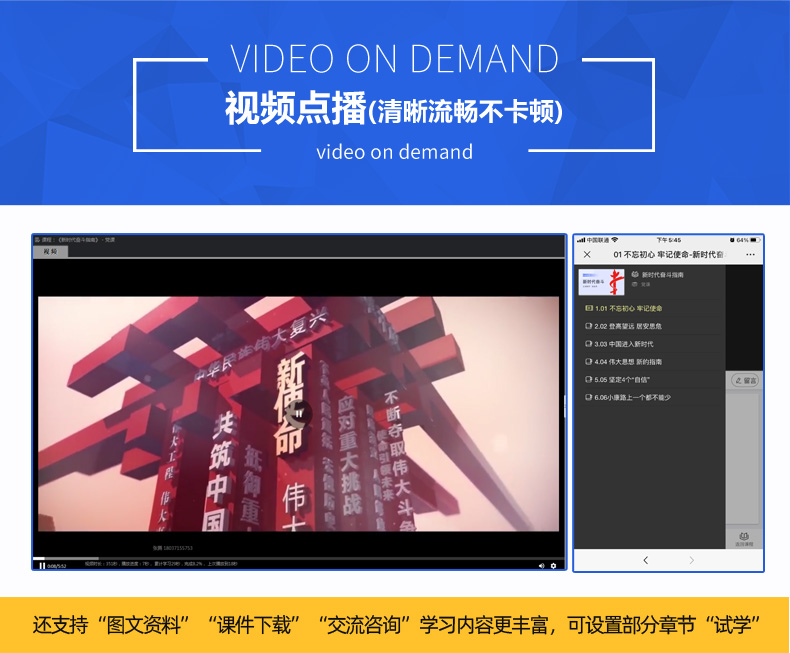Select chapter 3.03 中国进入新时代
This screenshot has width=790, height=653.
tap(619, 344)
